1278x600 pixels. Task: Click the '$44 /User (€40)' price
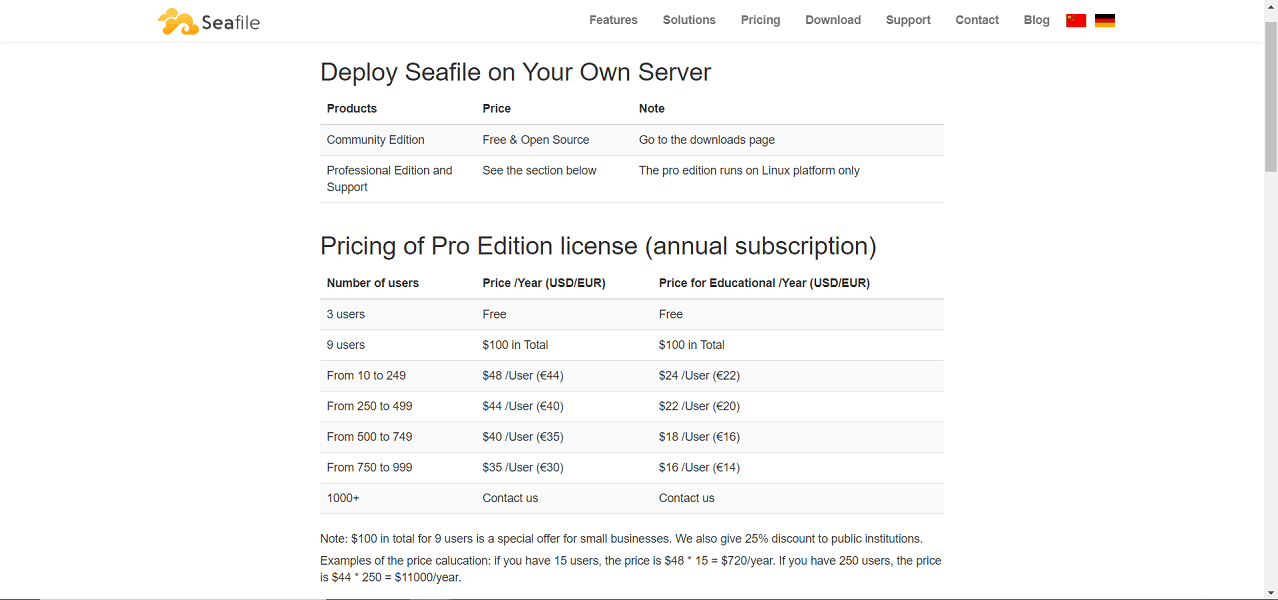click(x=523, y=407)
